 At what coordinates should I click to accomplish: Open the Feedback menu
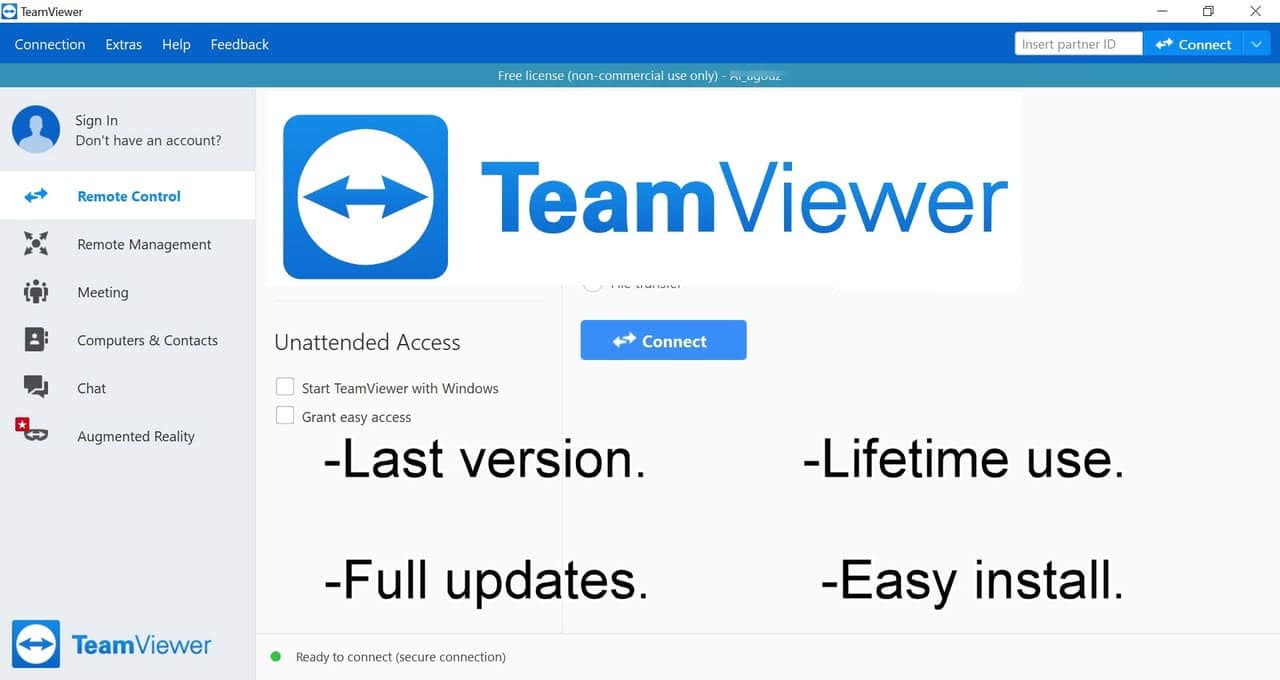[239, 44]
